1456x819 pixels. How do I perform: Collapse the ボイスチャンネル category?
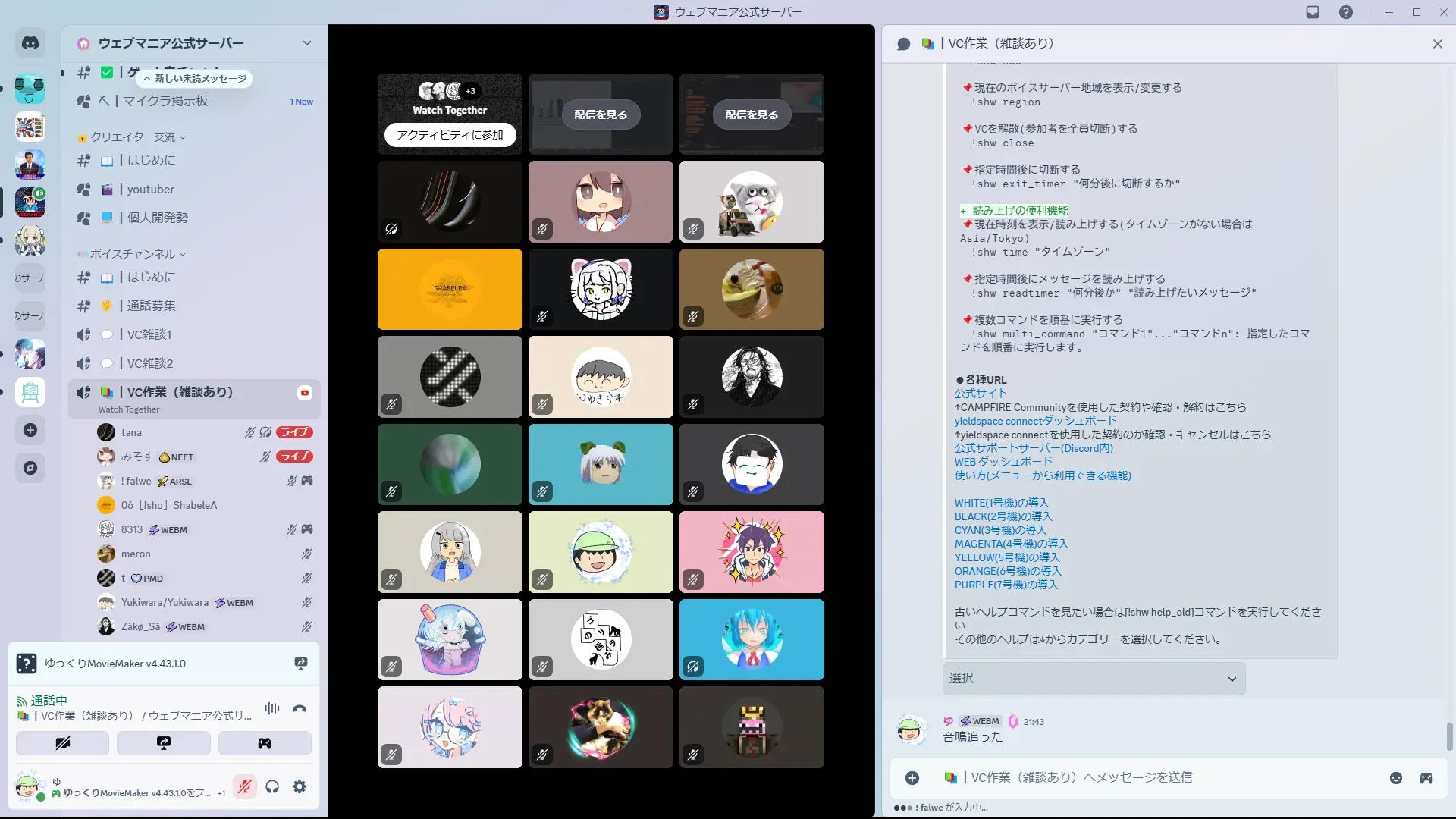click(x=133, y=254)
